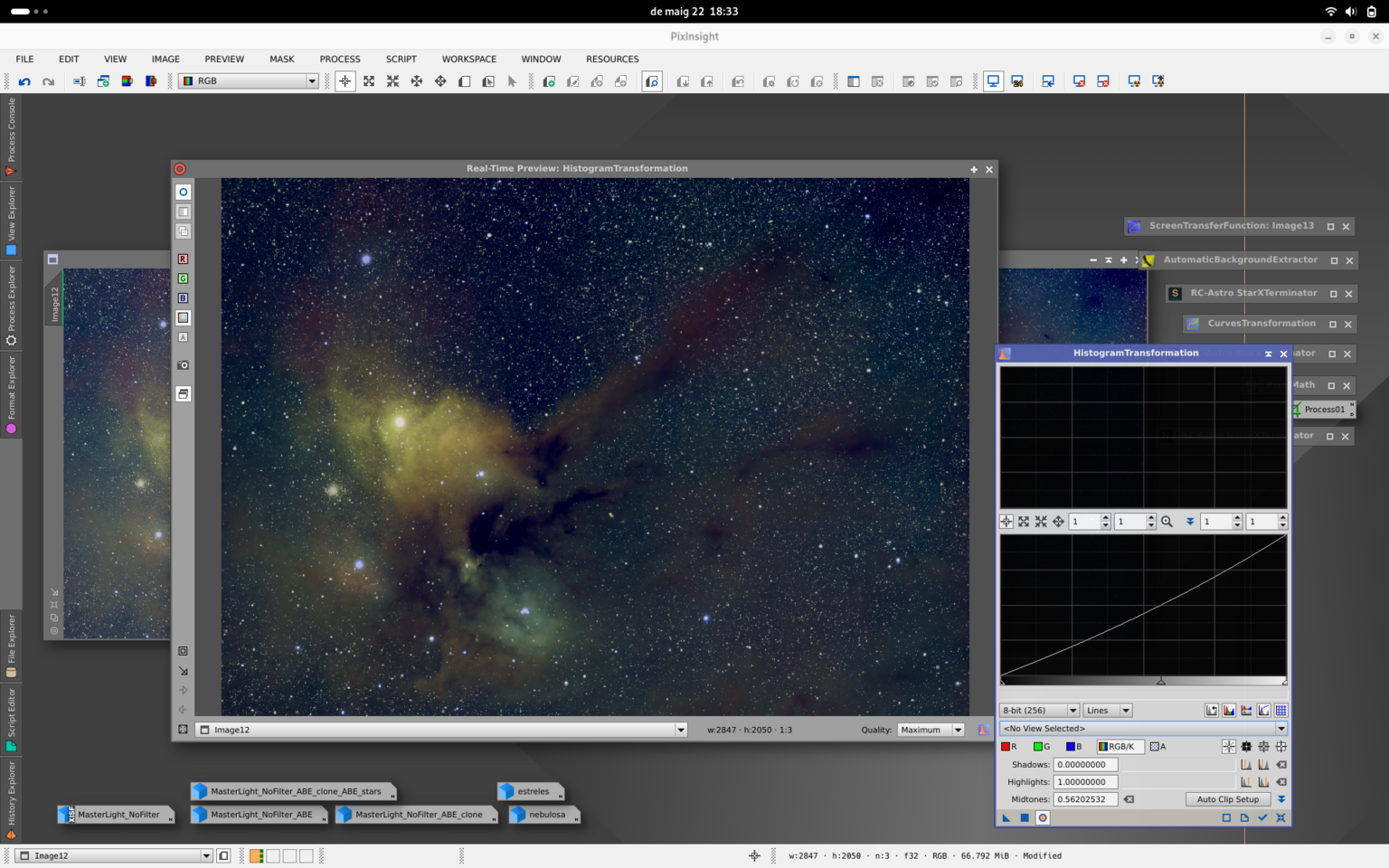Select the Zoom Out mode icon in toolbar
1389x868 pixels.
point(392,81)
